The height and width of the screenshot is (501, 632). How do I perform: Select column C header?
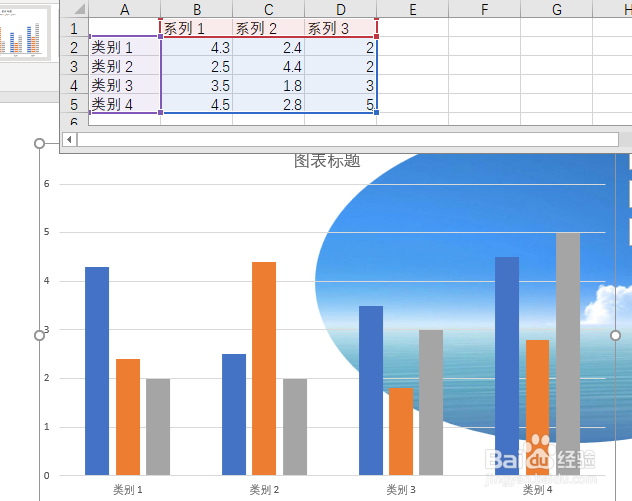pos(268,8)
